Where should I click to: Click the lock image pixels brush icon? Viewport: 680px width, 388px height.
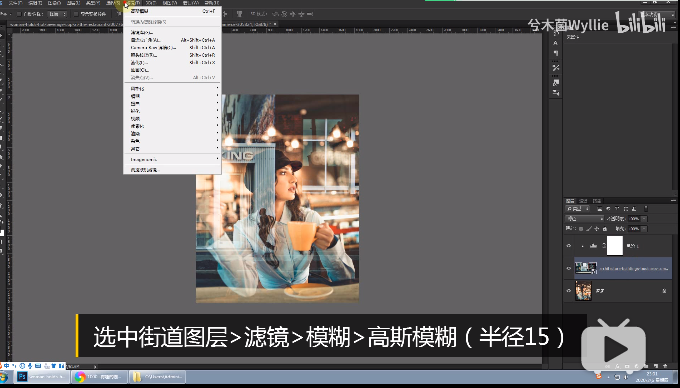click(589, 229)
